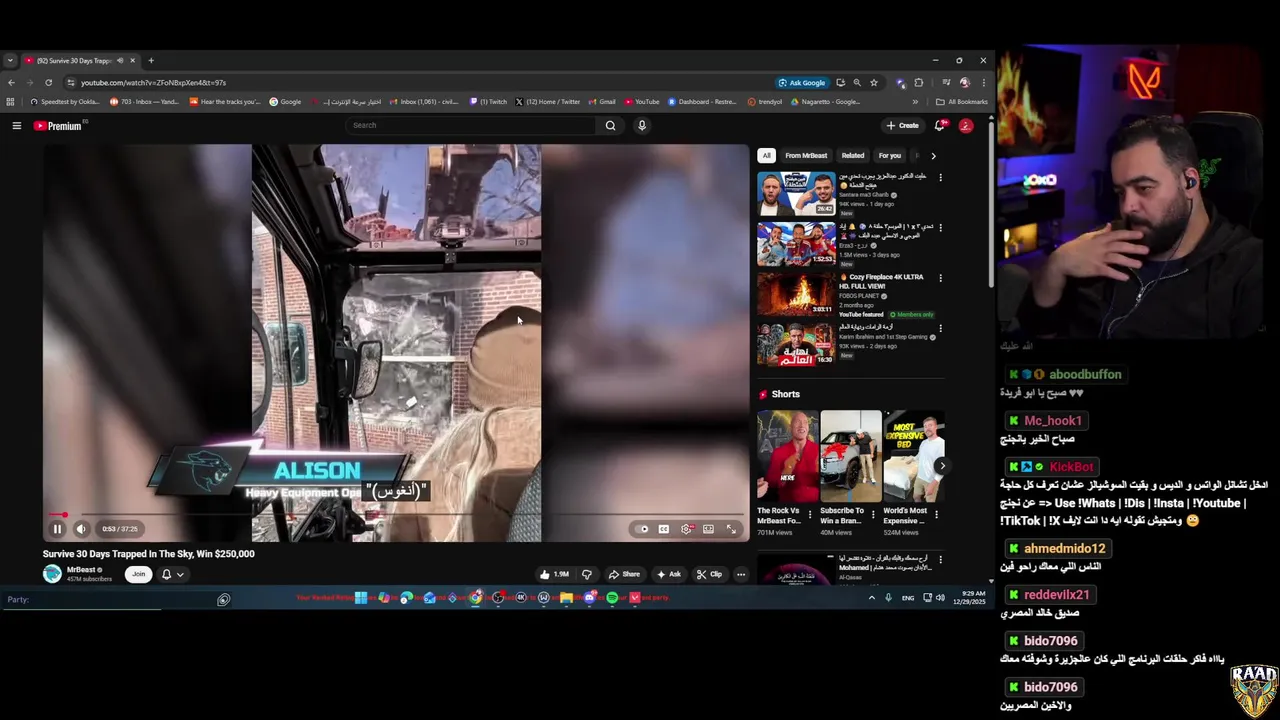Open a new browser tab with plus

tap(151, 61)
